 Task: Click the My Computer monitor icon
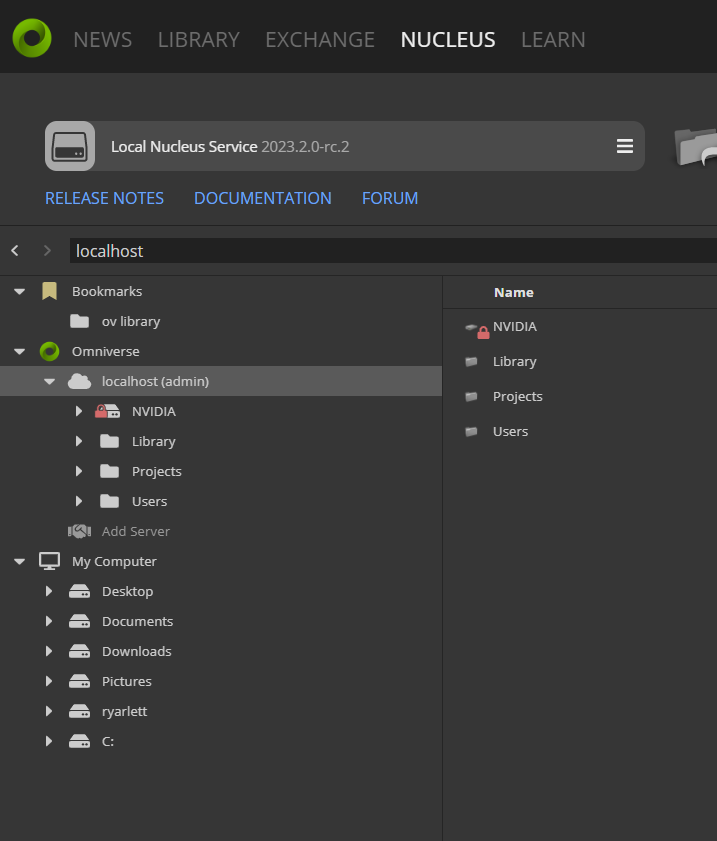(x=49, y=562)
